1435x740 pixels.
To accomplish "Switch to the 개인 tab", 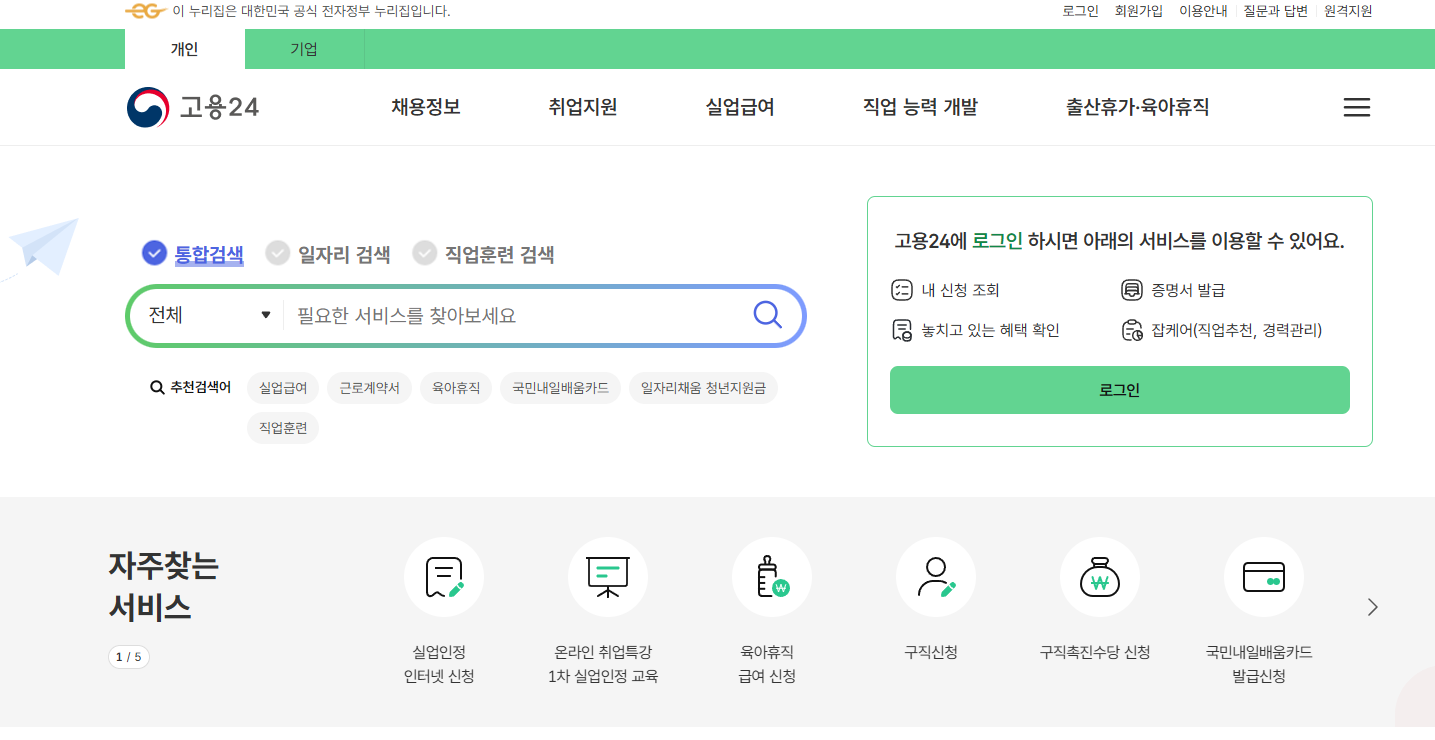I will [x=185, y=49].
